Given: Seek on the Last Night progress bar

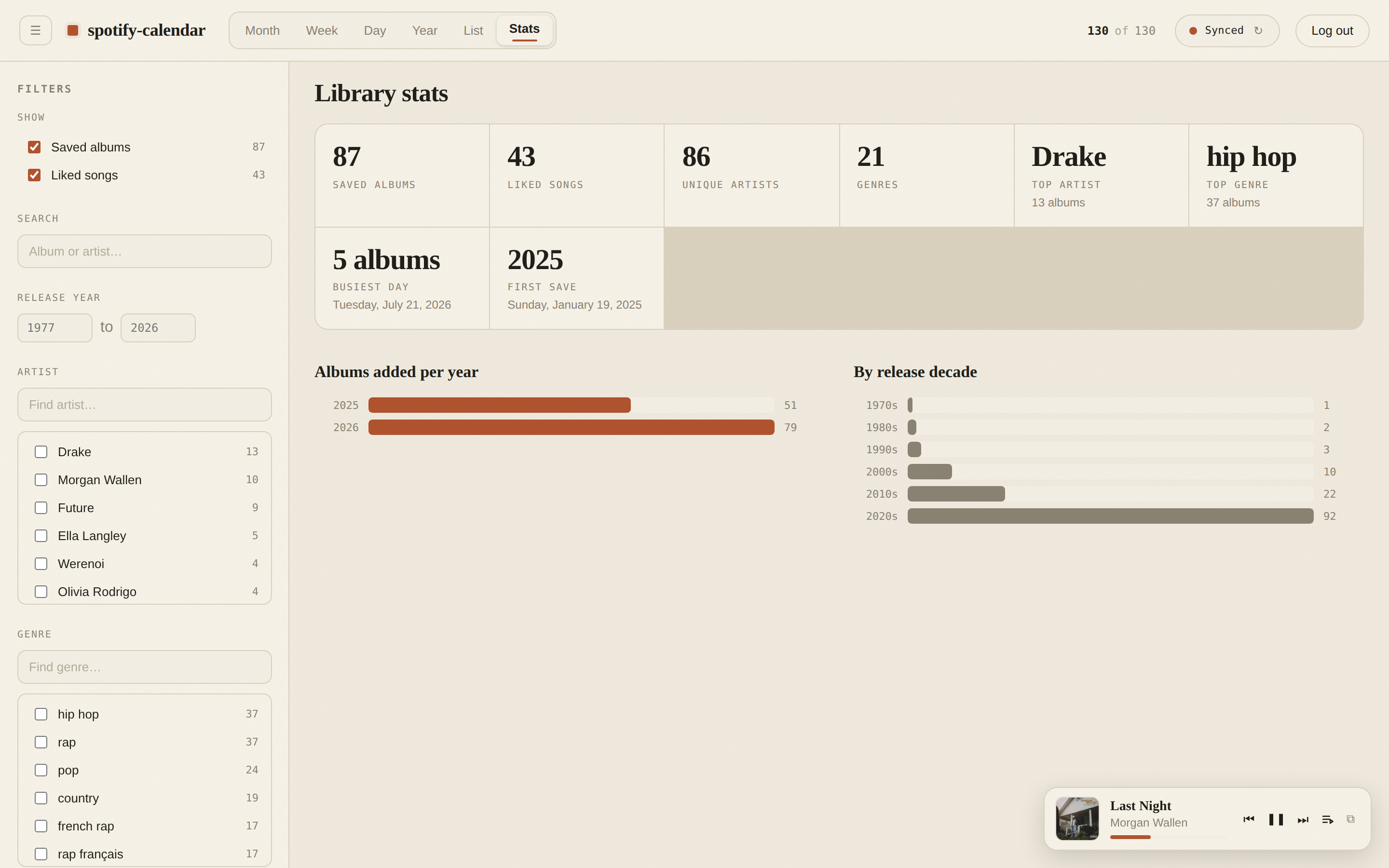Looking at the screenshot, I should 1168,837.
